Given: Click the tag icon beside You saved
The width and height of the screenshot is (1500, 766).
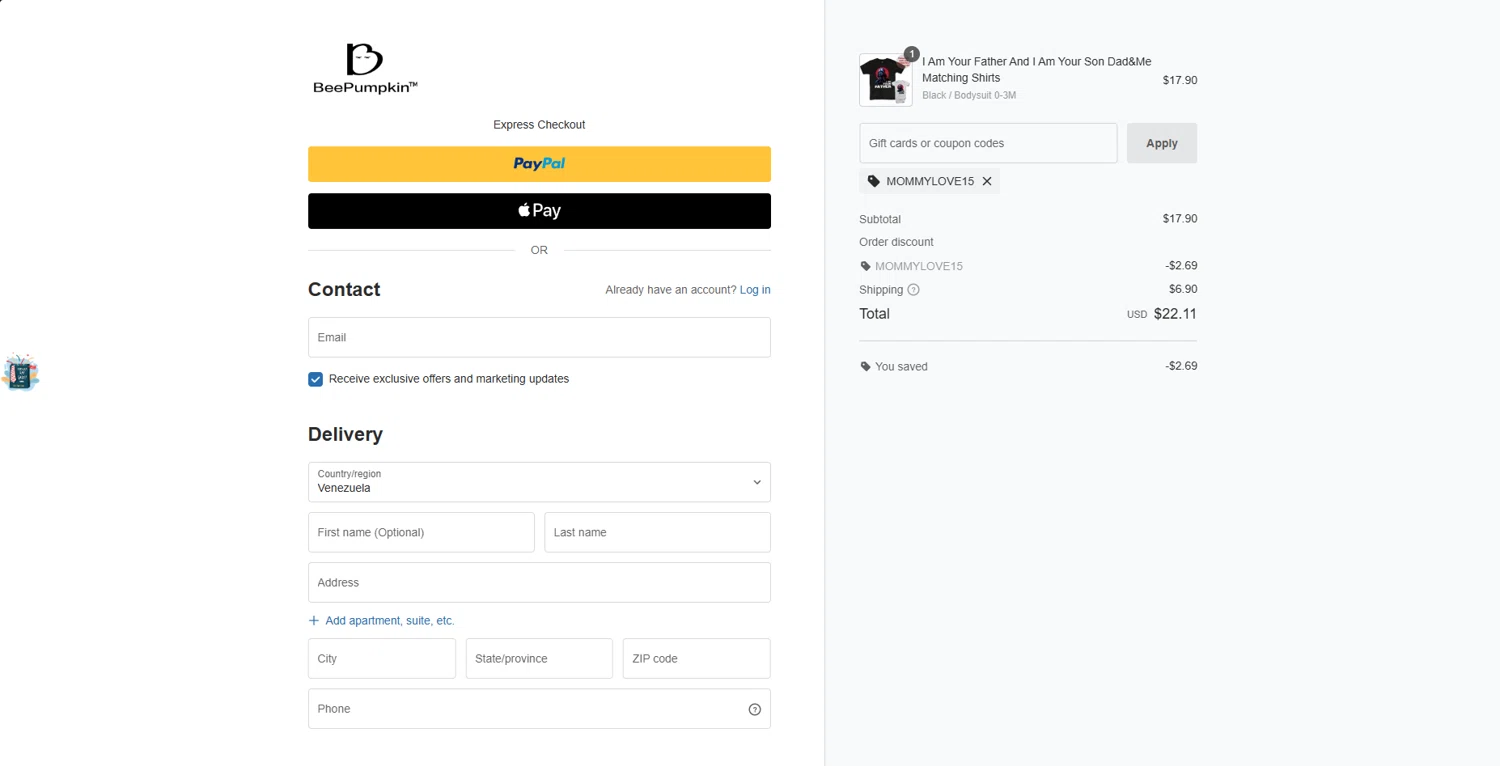Looking at the screenshot, I should coord(866,367).
